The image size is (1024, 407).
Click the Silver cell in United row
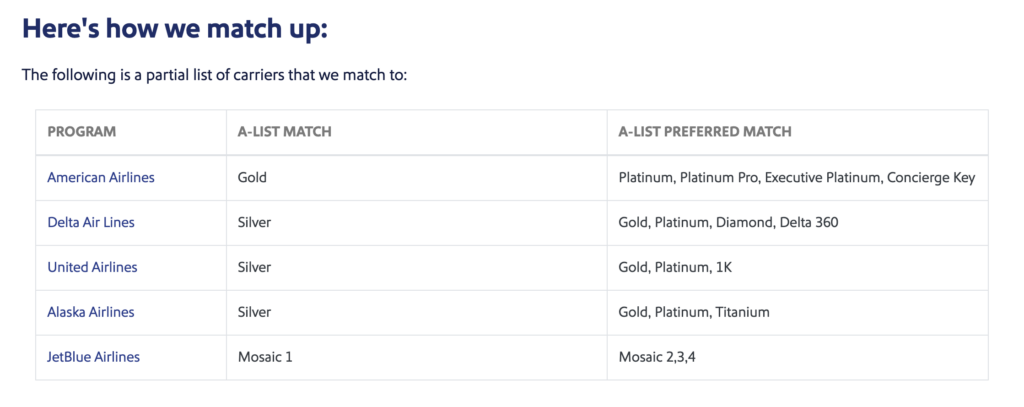[x=255, y=267]
